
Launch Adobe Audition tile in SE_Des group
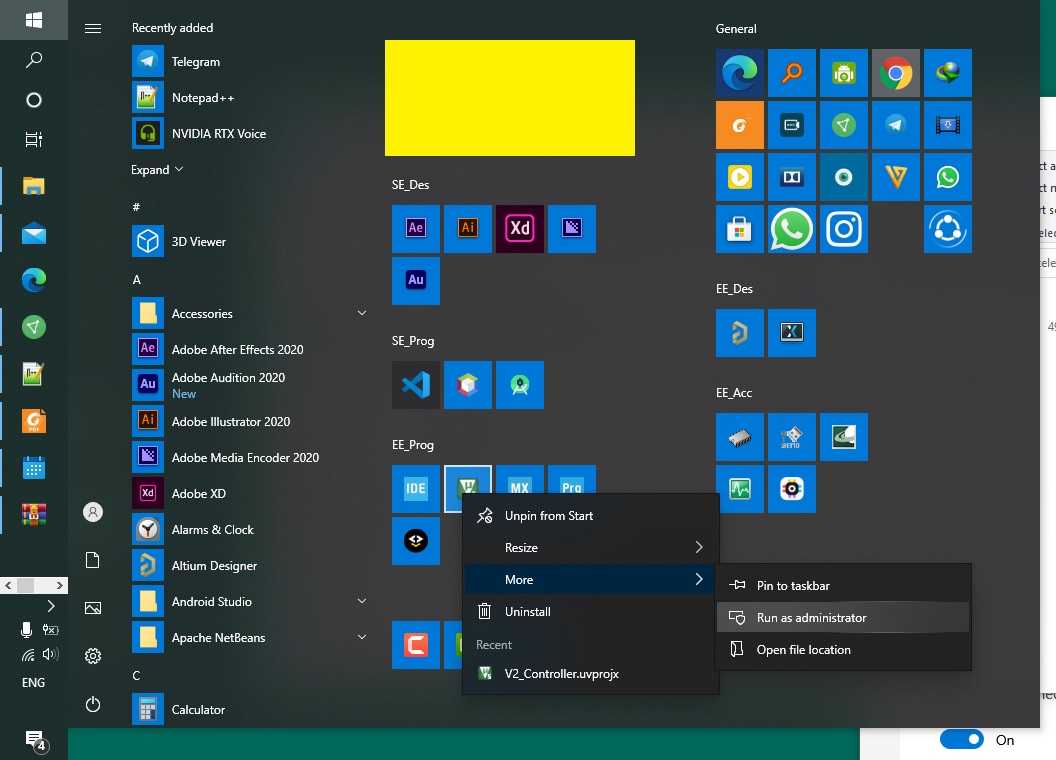pos(416,281)
